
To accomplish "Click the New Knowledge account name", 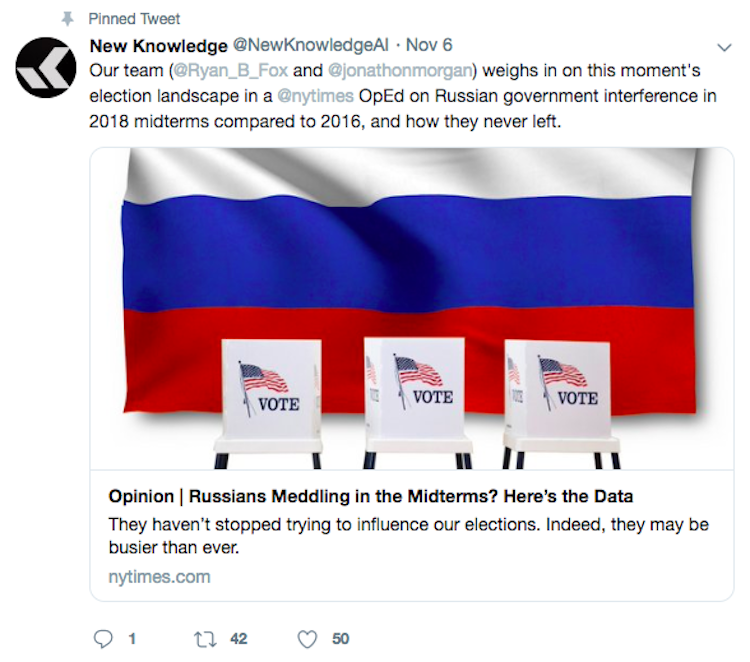I will 158,46.
